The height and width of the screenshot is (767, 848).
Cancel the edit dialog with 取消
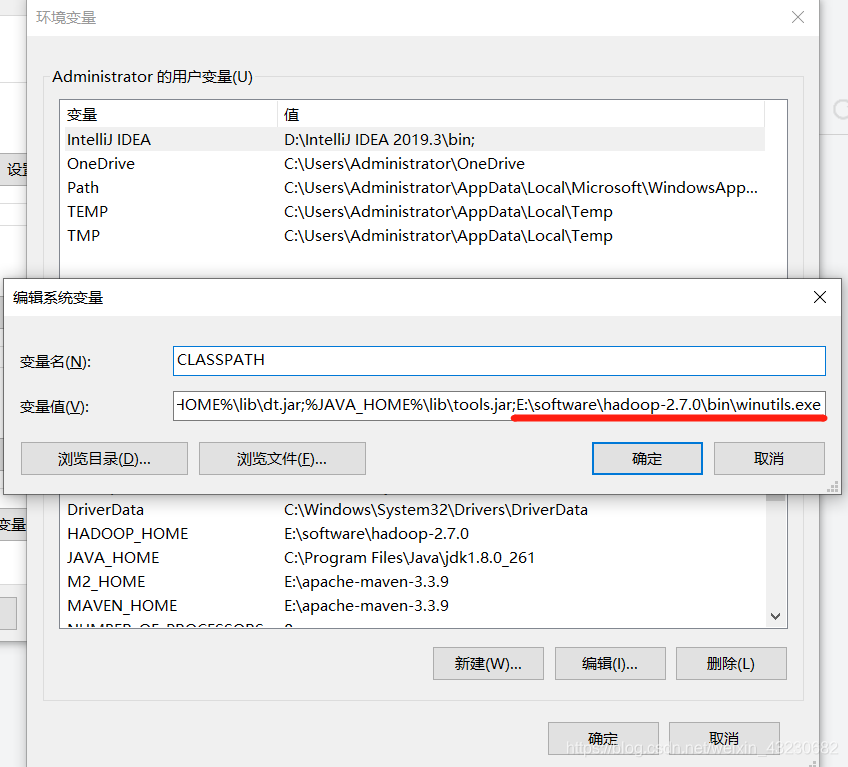tap(769, 458)
